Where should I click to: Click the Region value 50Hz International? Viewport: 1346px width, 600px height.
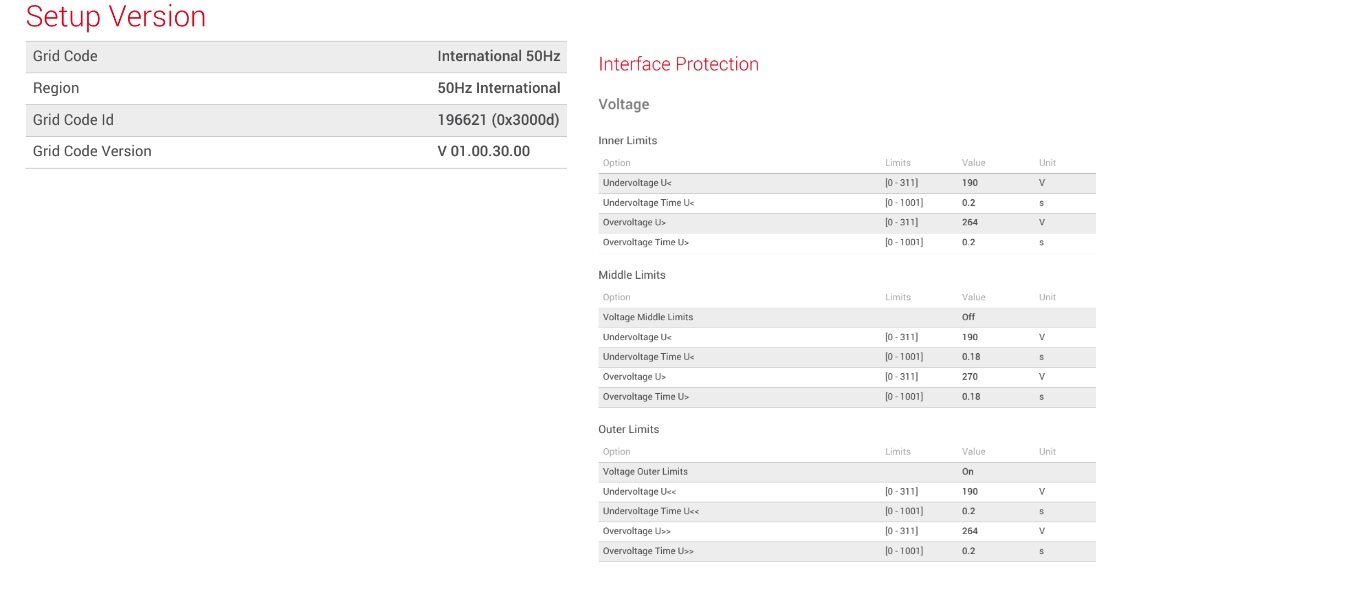click(x=498, y=88)
